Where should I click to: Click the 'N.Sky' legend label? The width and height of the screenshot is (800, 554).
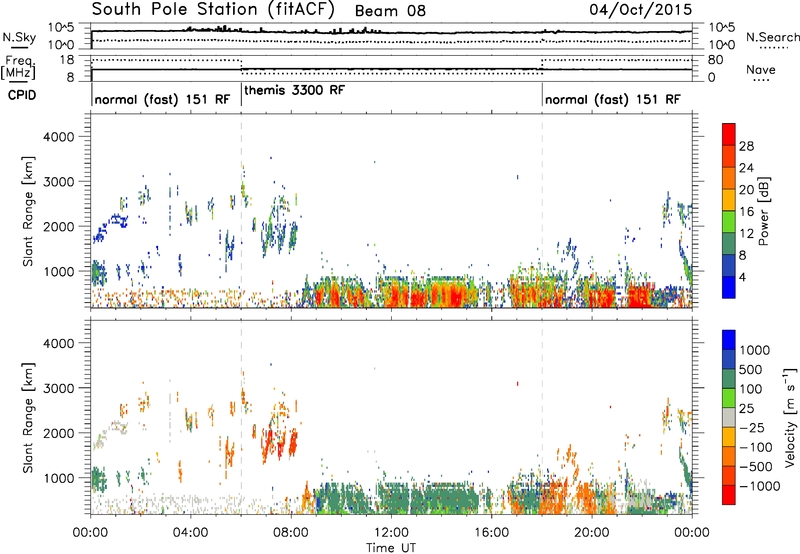(19, 37)
